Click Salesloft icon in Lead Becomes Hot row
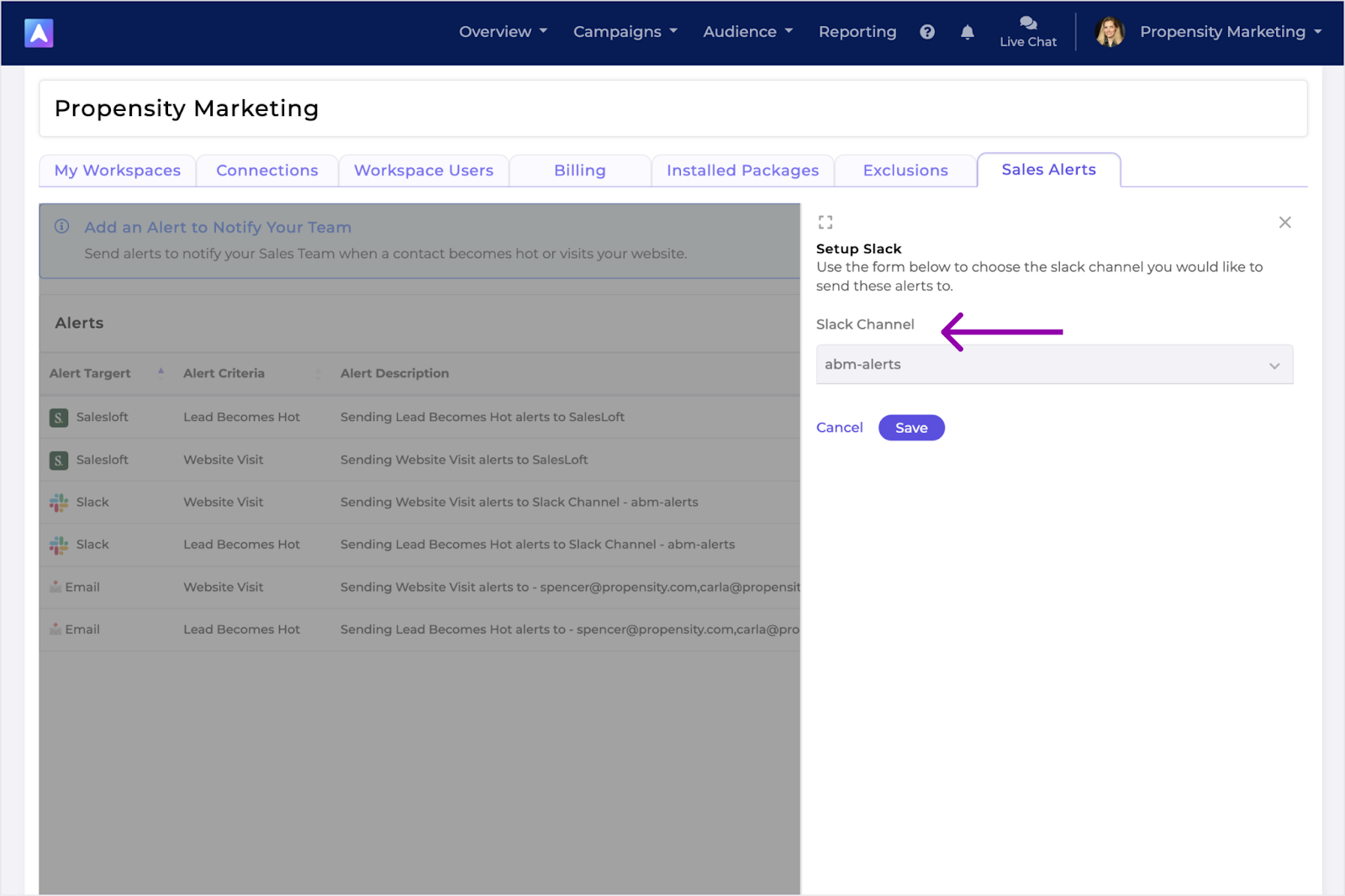The height and width of the screenshot is (896, 1345). tap(59, 418)
